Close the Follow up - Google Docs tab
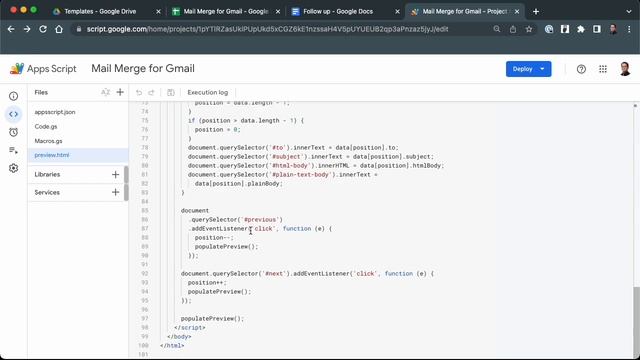This screenshot has width=640, height=360. click(x=397, y=11)
